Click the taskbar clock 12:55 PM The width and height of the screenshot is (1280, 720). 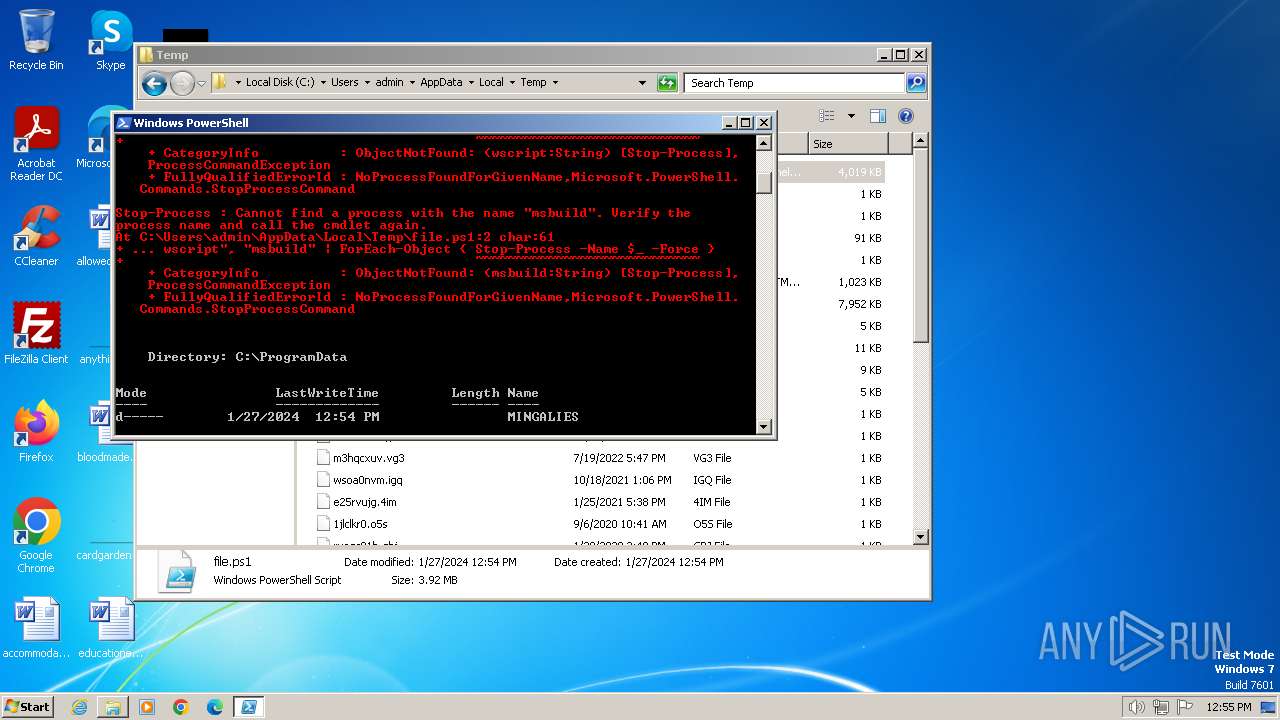coord(1228,707)
